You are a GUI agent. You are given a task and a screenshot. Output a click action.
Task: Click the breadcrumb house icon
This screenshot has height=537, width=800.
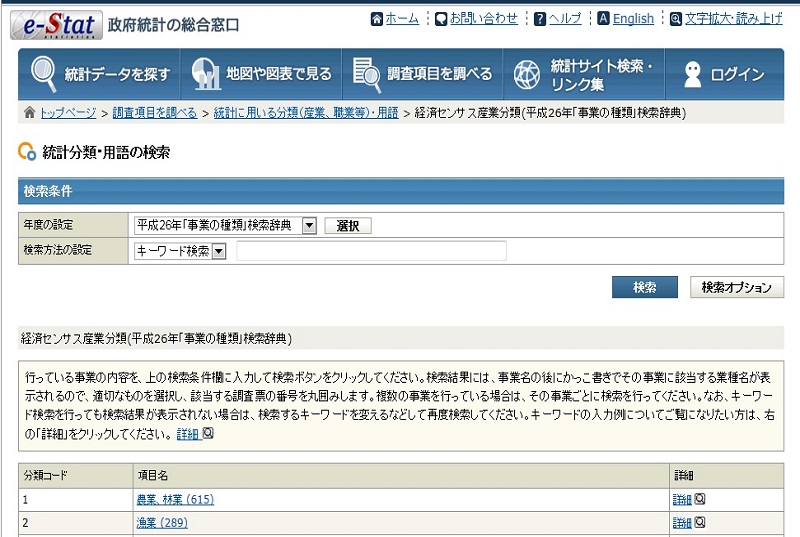coord(30,112)
